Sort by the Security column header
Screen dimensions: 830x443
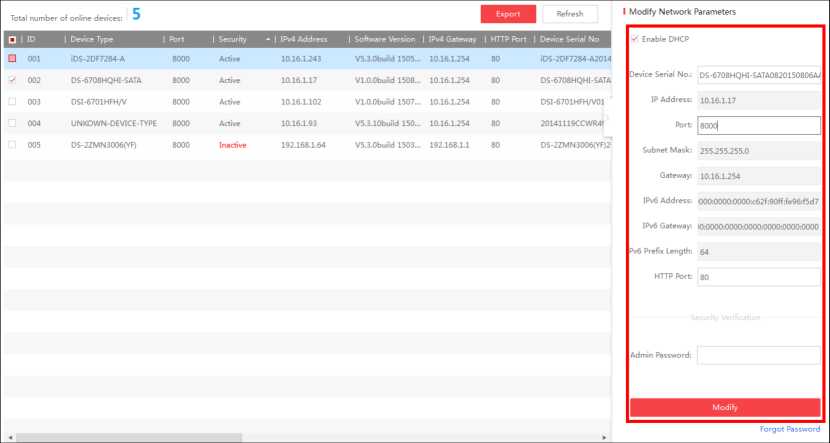(x=238, y=39)
